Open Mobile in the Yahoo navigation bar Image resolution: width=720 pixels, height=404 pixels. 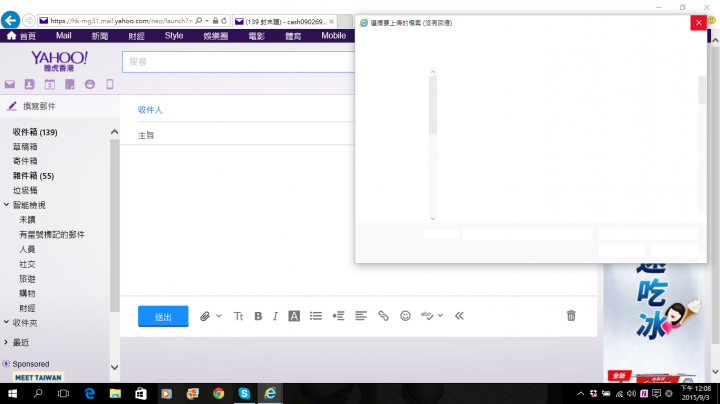[x=333, y=36]
